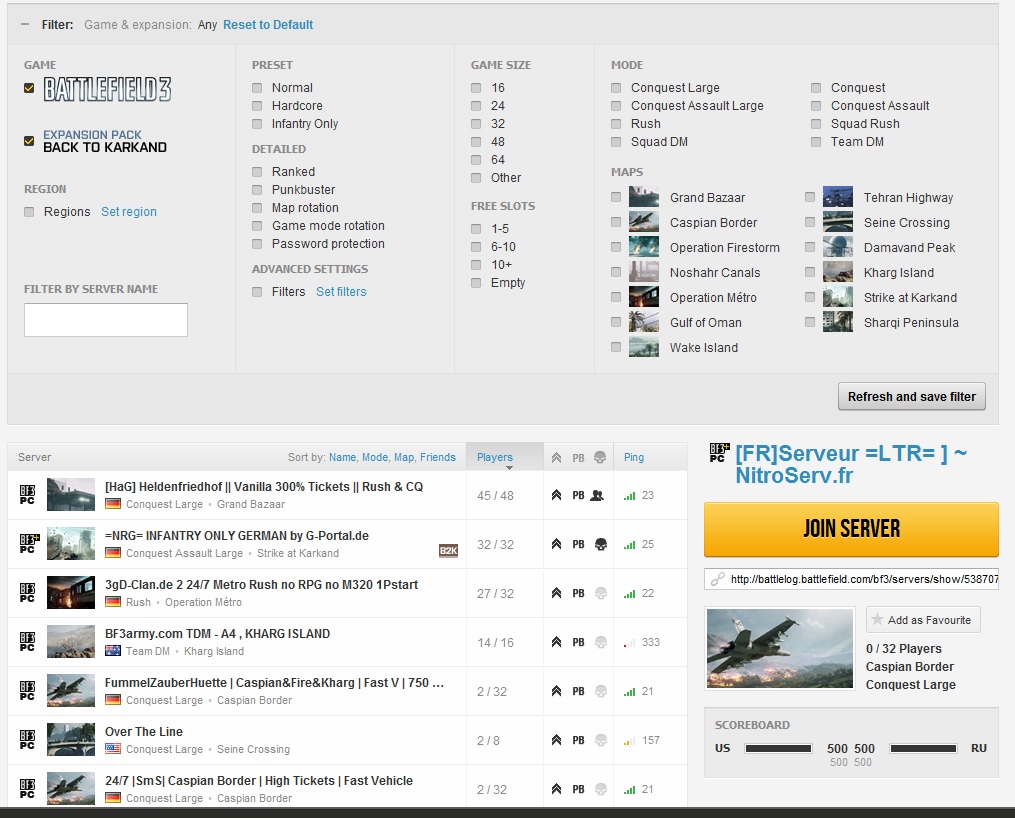Select Squad Rush mode
The image size is (1015, 818).
click(x=816, y=124)
